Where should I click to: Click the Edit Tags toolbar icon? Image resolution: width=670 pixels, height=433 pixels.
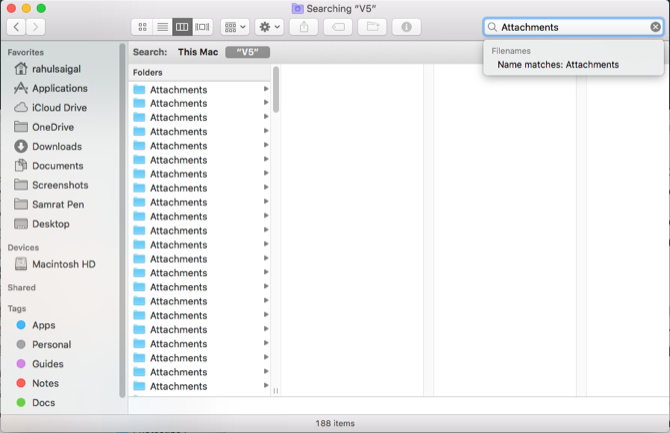coord(338,27)
